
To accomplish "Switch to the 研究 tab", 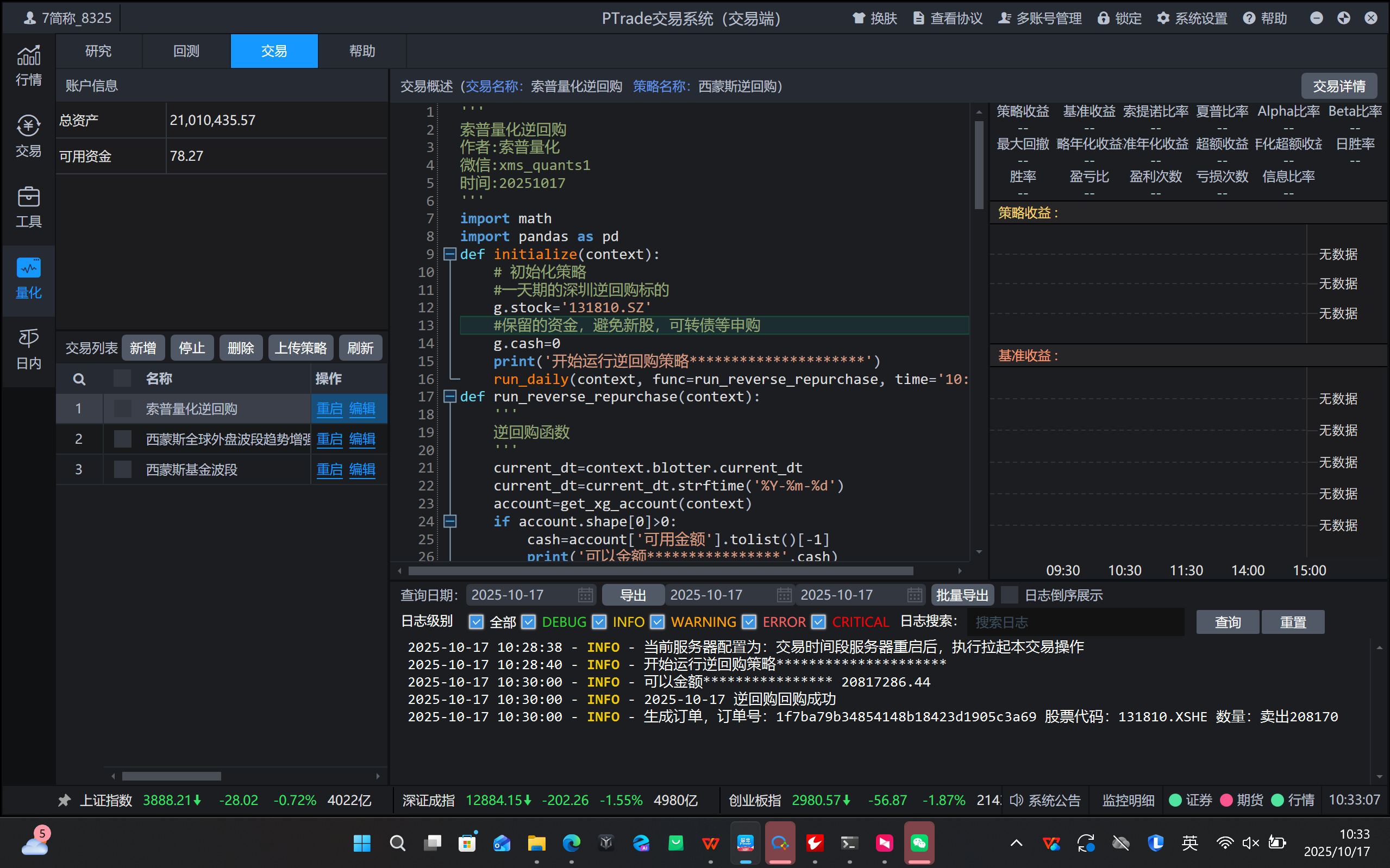I will (98, 51).
